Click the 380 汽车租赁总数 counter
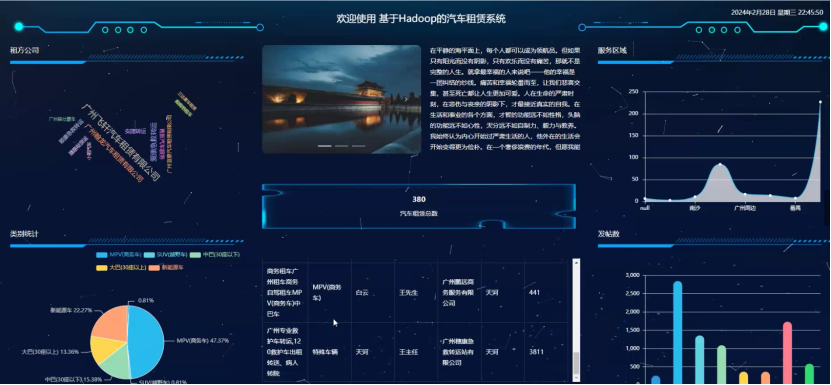Screen dimensions: 831x385 coord(419,206)
